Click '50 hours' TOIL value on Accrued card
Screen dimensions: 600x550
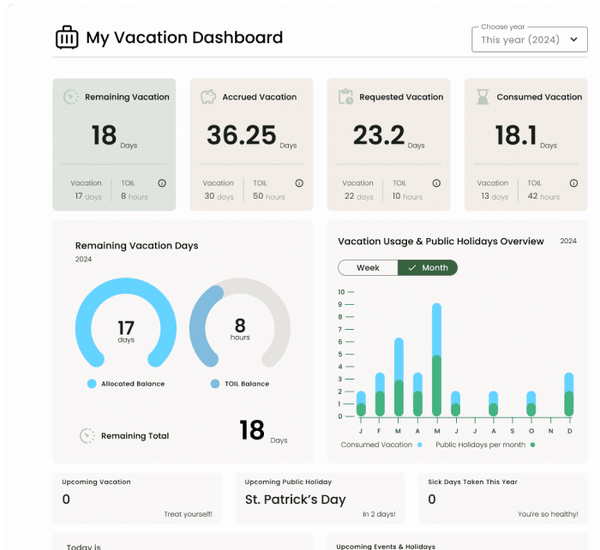pos(269,196)
